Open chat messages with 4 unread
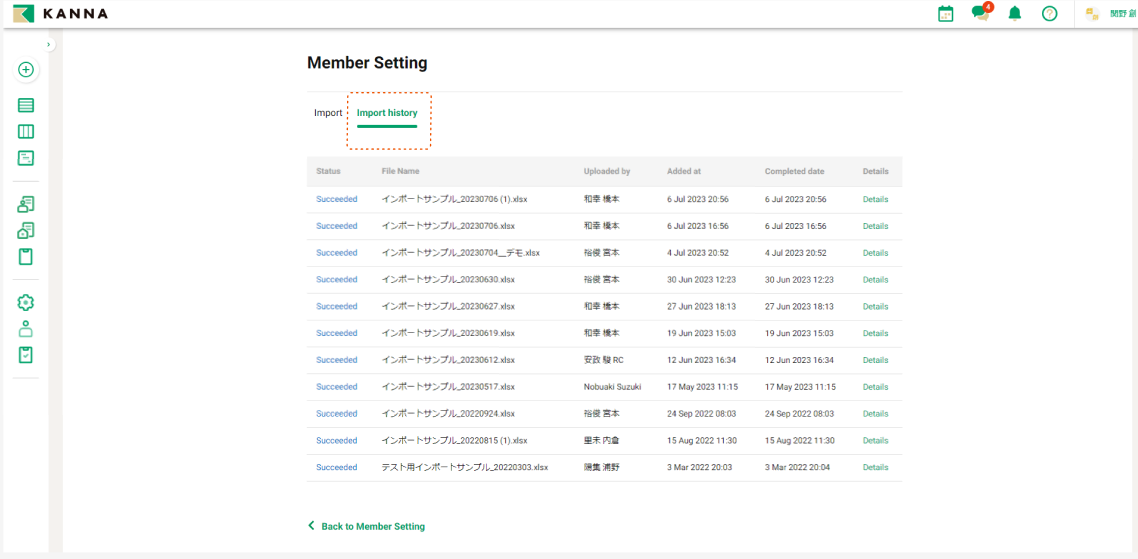The image size is (1138, 559). [980, 14]
